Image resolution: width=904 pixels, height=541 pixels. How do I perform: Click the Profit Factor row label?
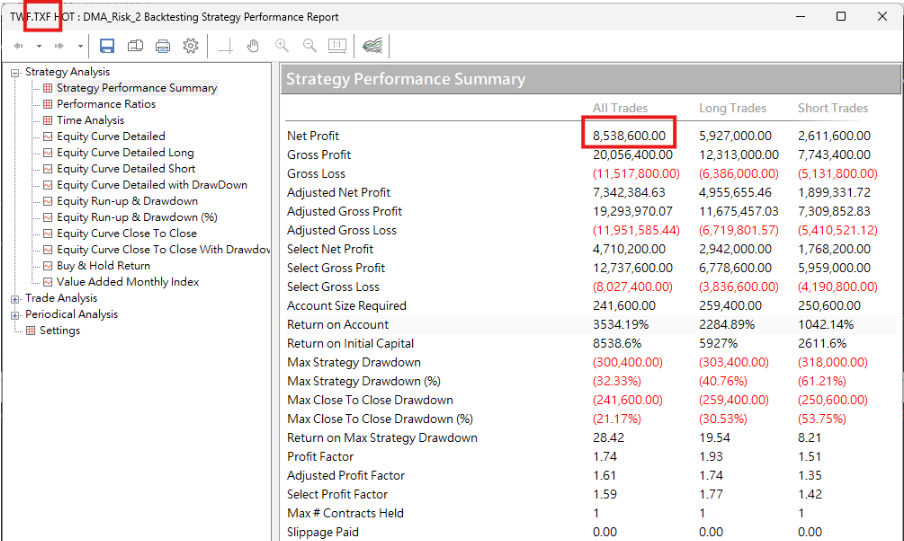pos(320,457)
